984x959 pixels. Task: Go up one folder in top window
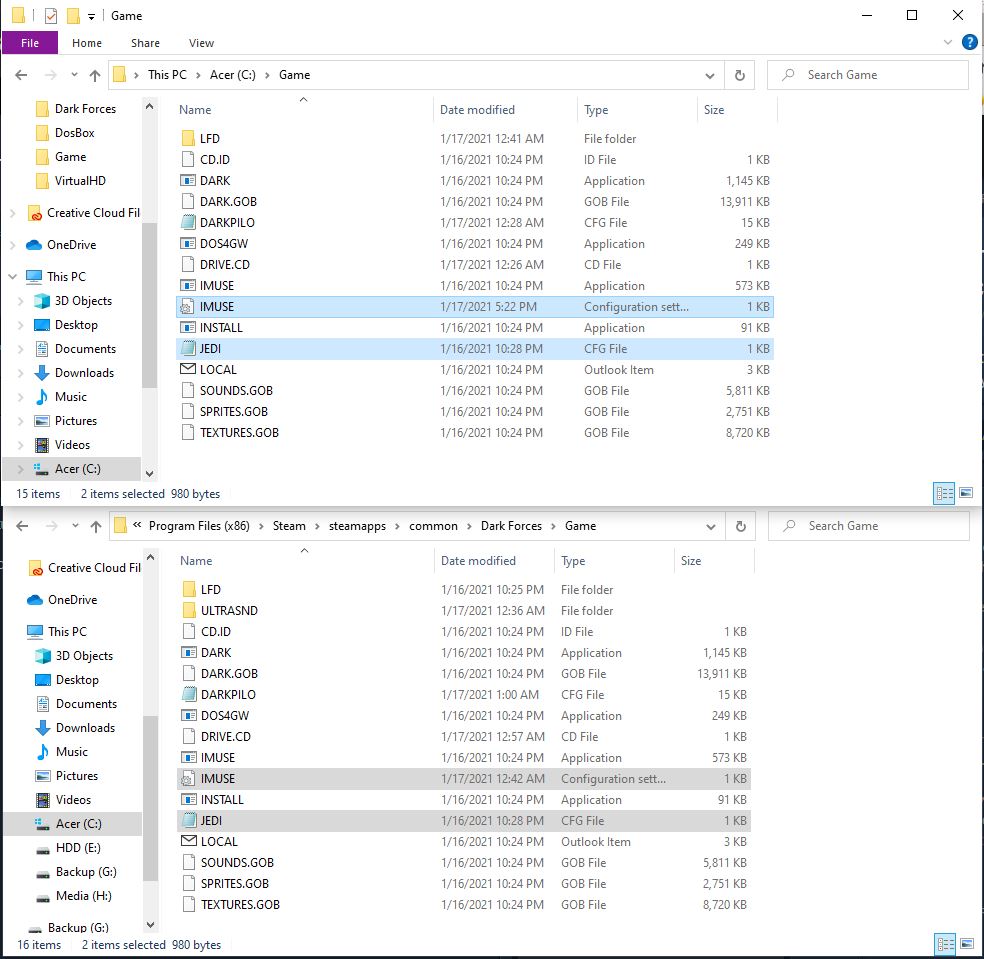pyautogui.click(x=95, y=75)
